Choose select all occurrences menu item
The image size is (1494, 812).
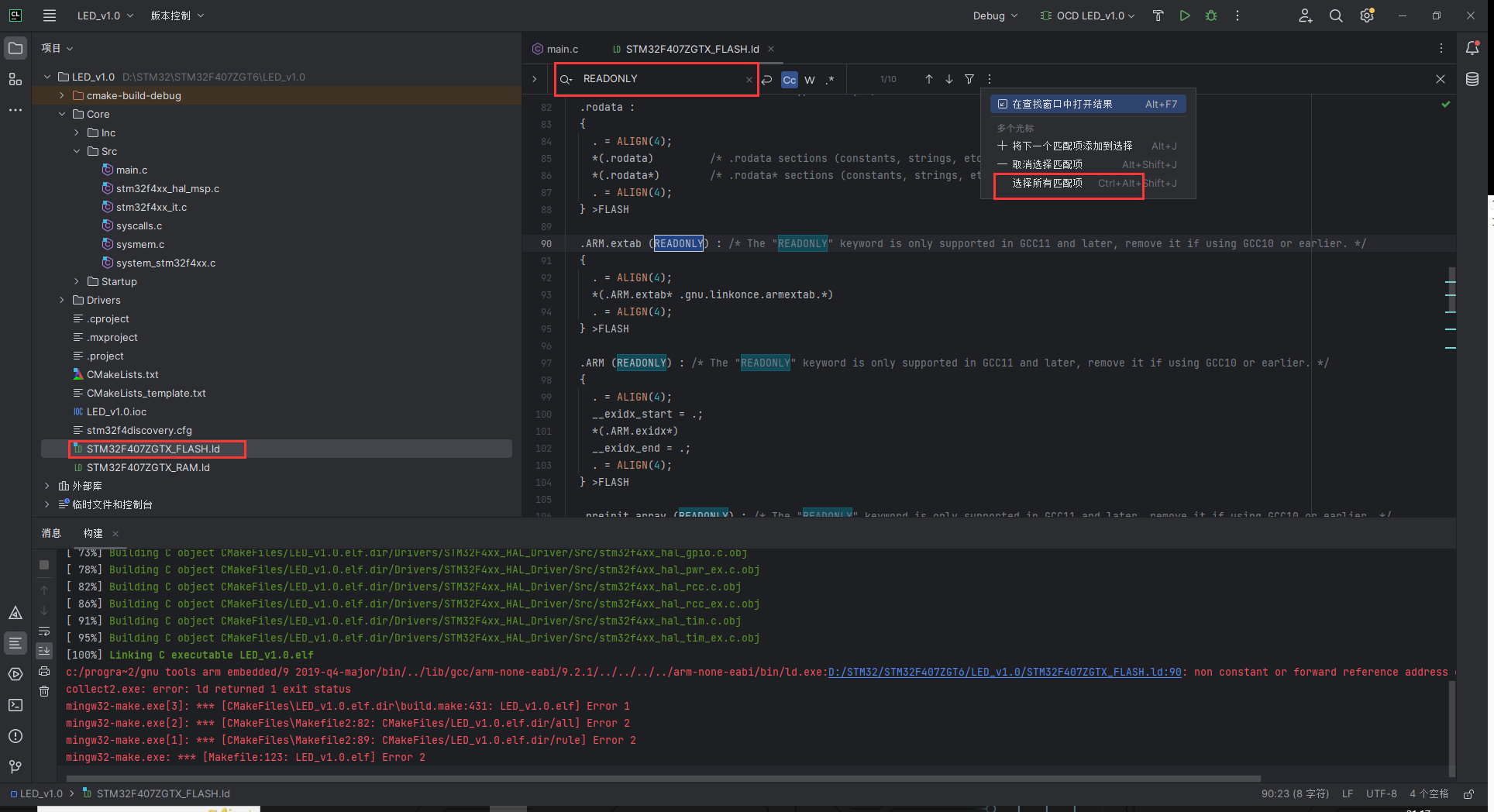coord(1088,183)
